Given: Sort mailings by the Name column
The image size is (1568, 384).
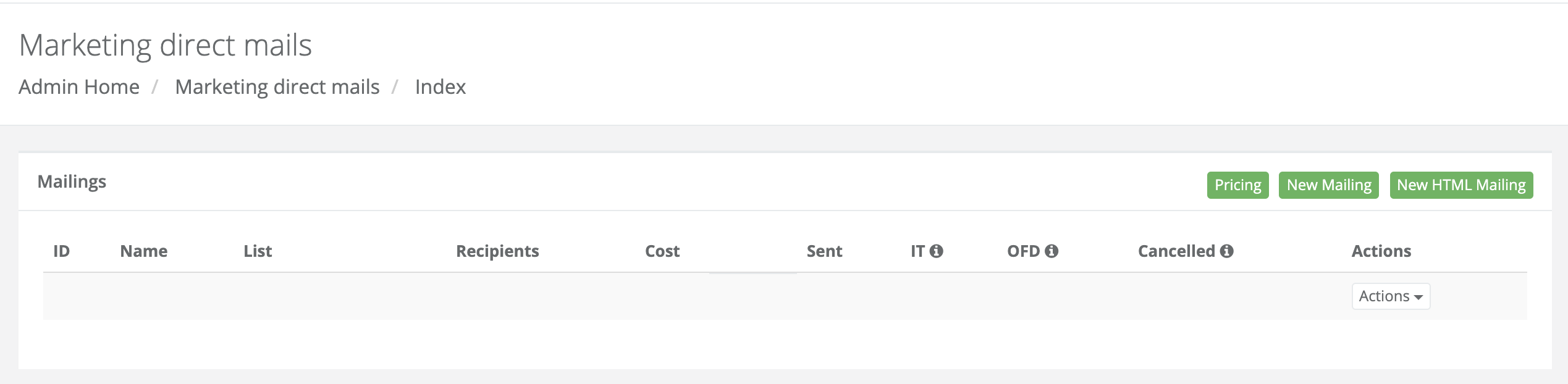Looking at the screenshot, I should tap(143, 251).
